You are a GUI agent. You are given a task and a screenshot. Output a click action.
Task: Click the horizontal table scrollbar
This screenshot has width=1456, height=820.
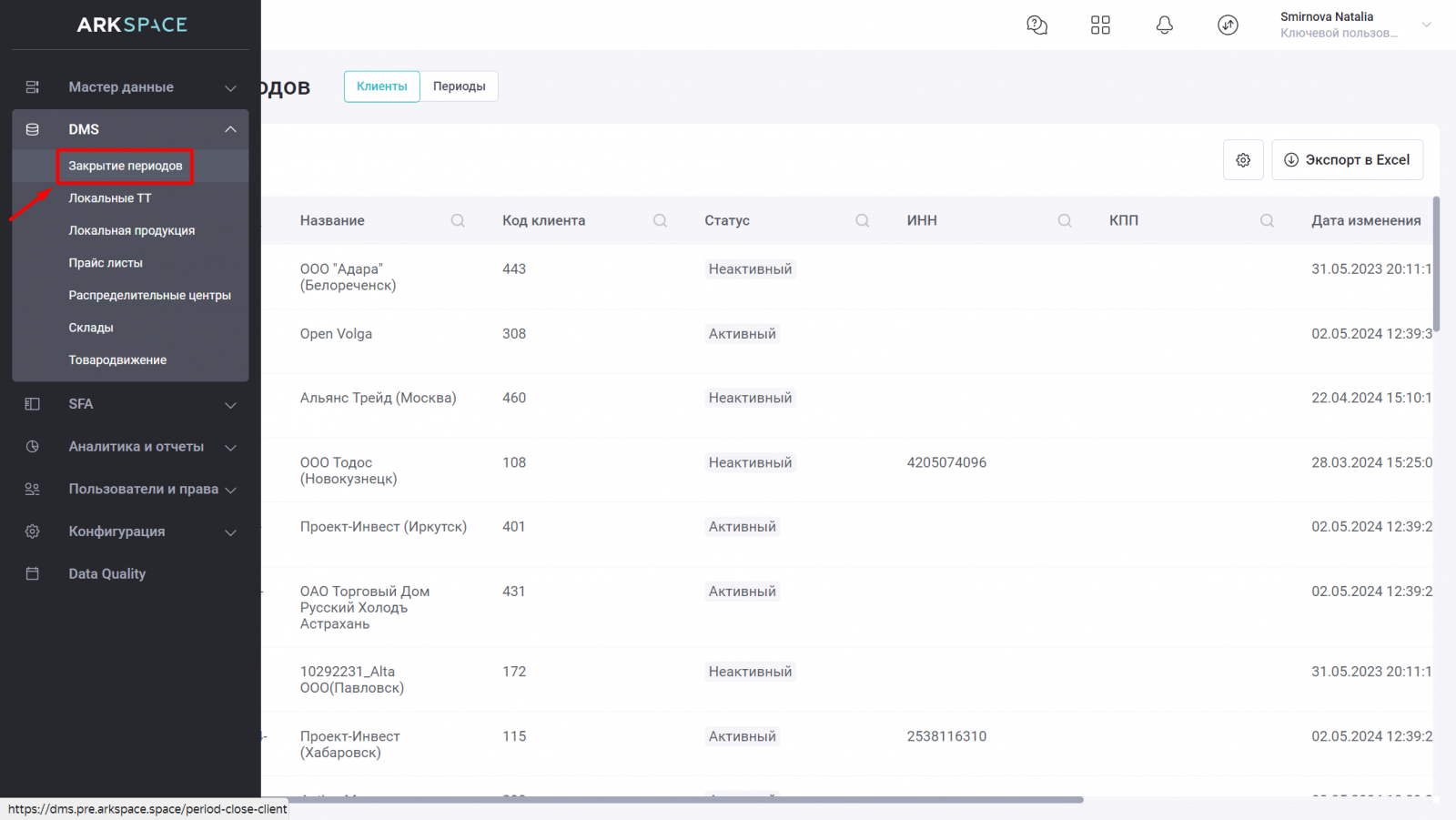pos(672,800)
